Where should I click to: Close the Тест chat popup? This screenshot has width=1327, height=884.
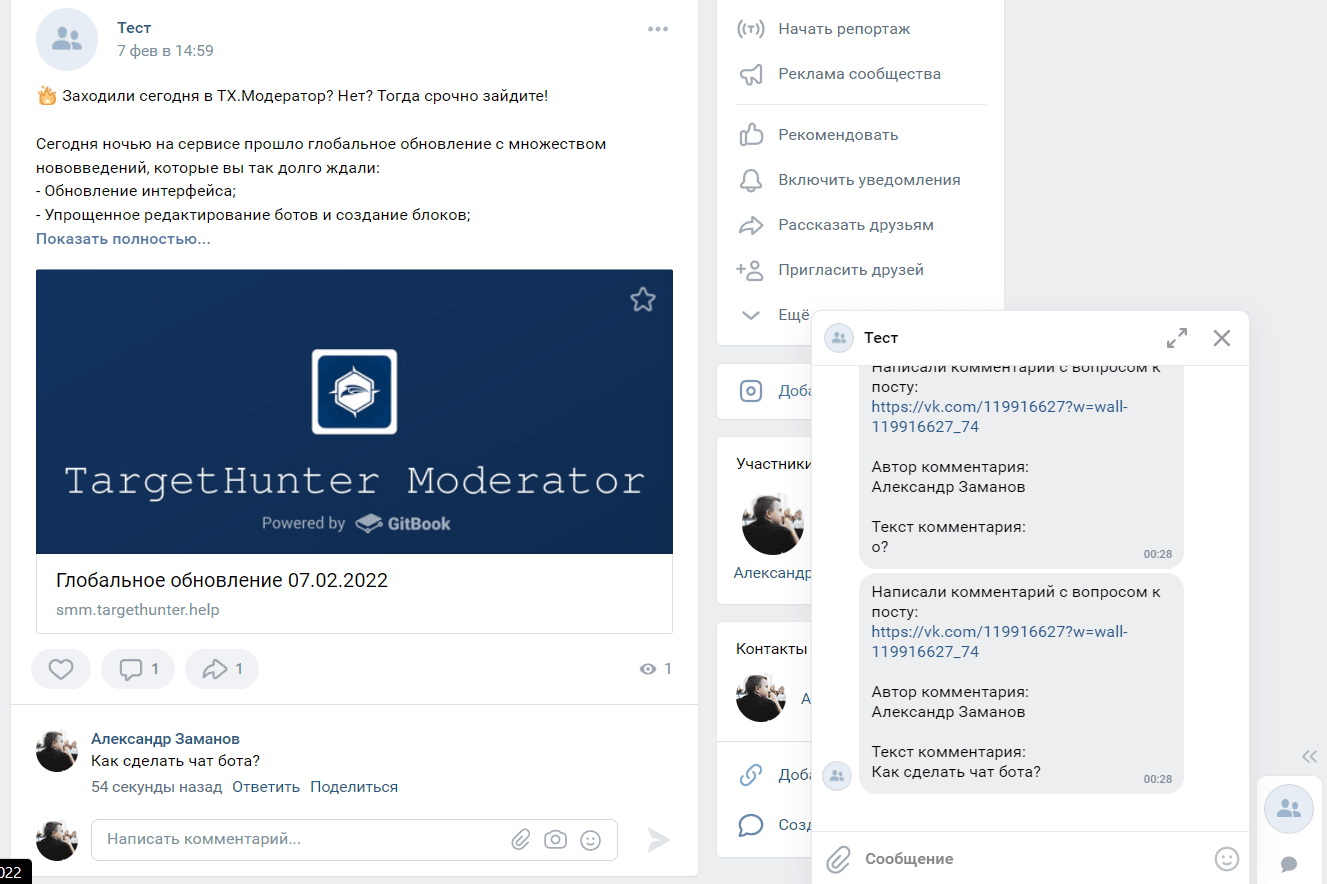pyautogui.click(x=1221, y=338)
